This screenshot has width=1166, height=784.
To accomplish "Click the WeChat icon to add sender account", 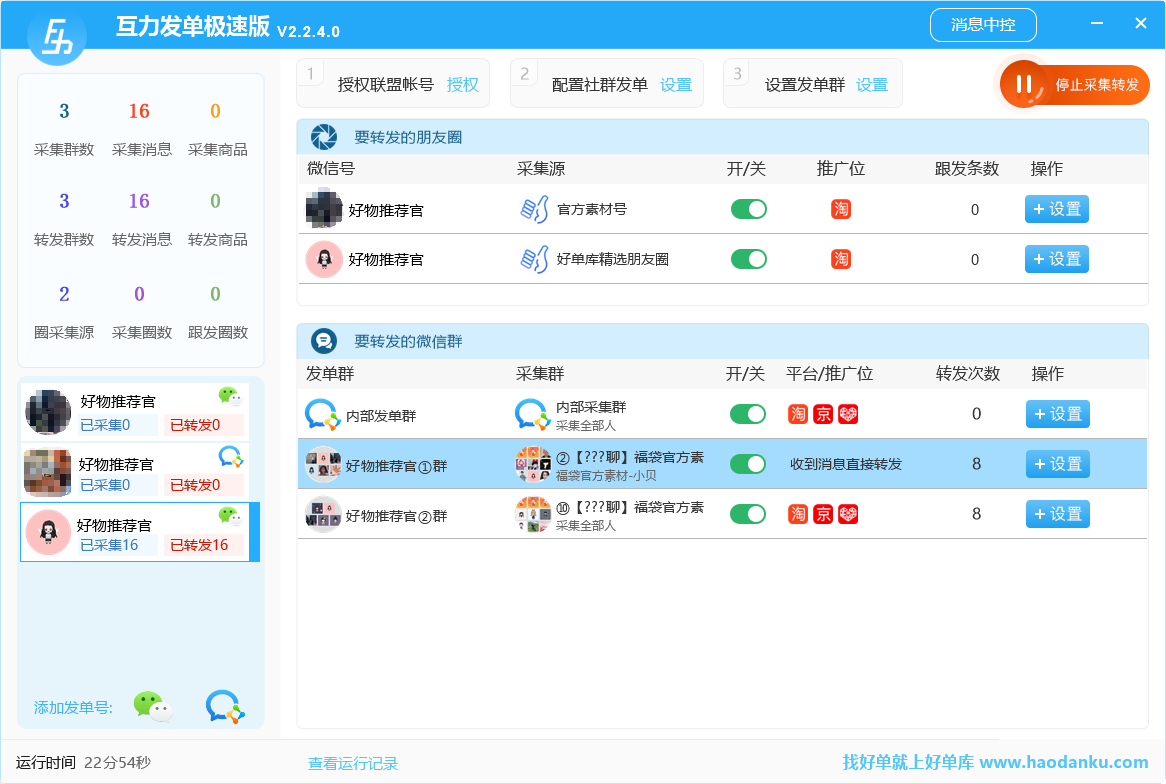I will click(x=152, y=706).
